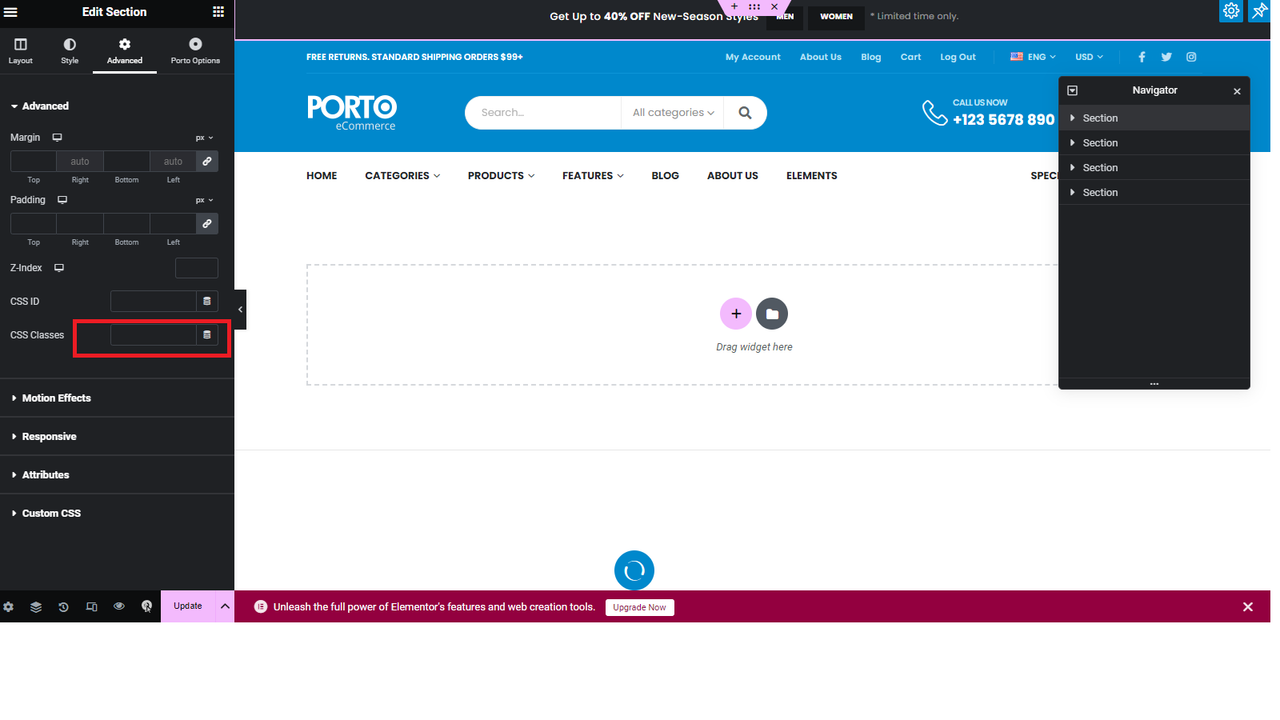The height and width of the screenshot is (720, 1280).
Task: Open the Margin px unit dropdown
Action: coord(204,138)
